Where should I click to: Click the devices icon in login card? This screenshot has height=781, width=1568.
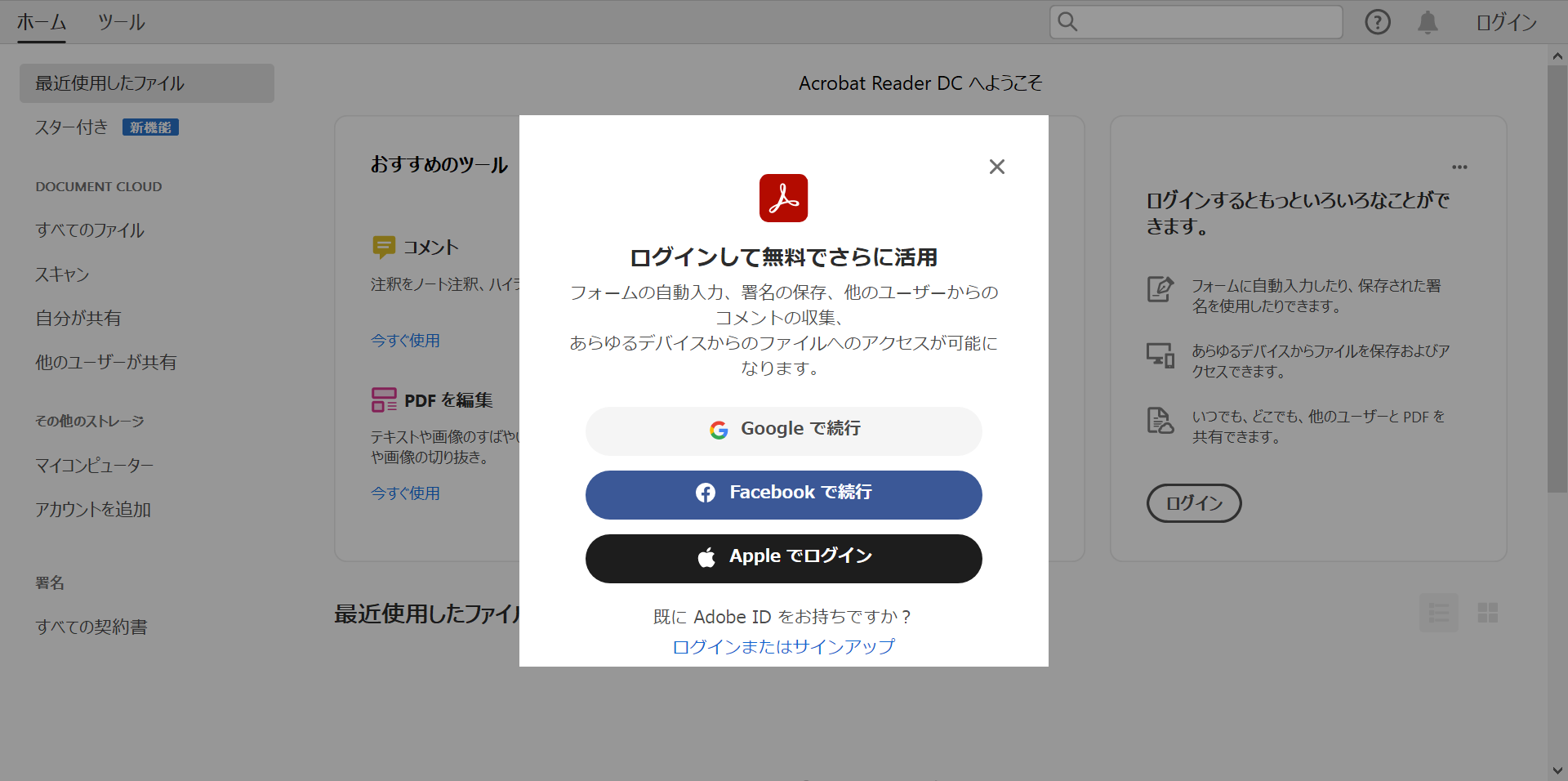pos(1160,355)
